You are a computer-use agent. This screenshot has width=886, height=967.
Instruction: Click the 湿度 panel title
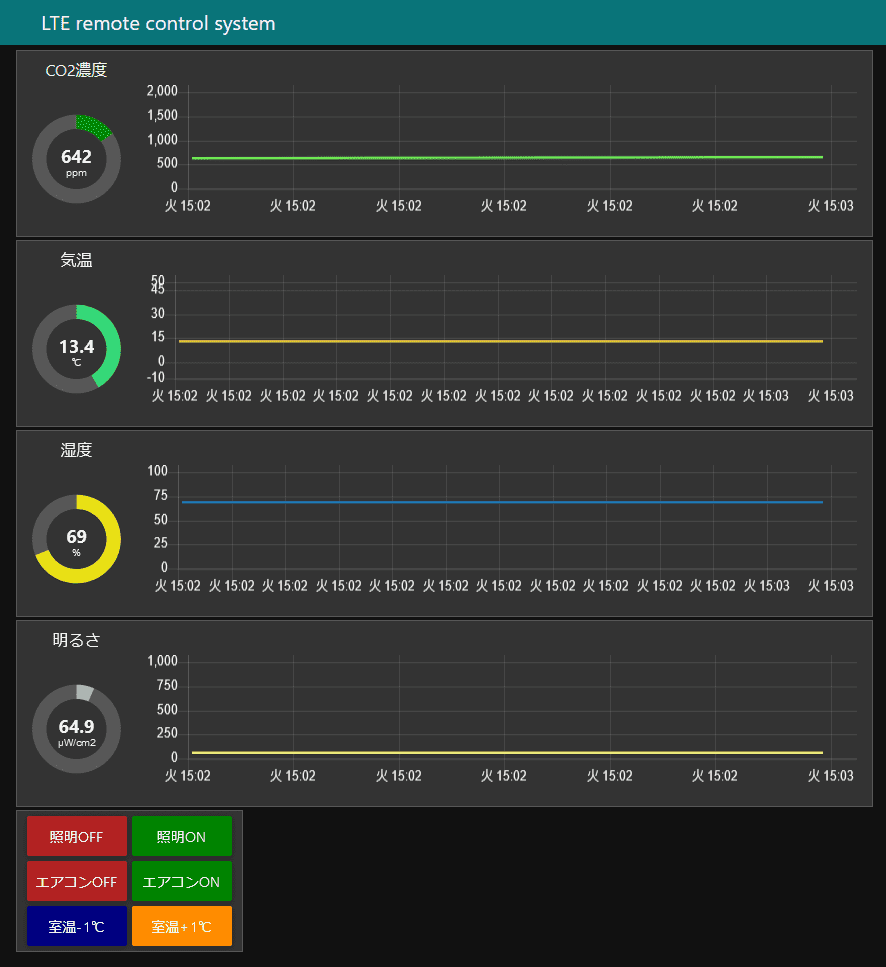coord(76,450)
